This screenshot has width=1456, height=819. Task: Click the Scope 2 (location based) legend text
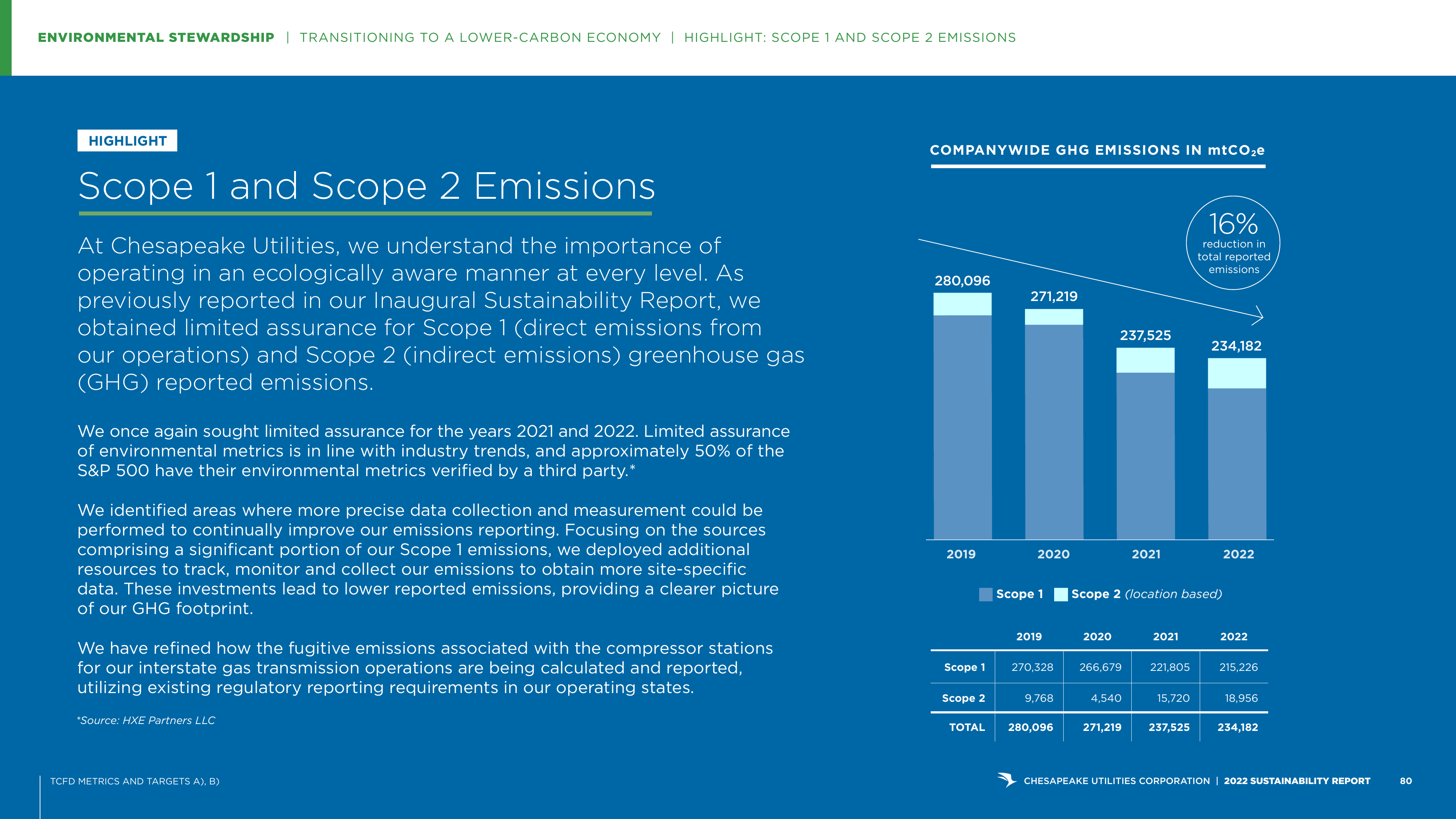(x=1146, y=594)
